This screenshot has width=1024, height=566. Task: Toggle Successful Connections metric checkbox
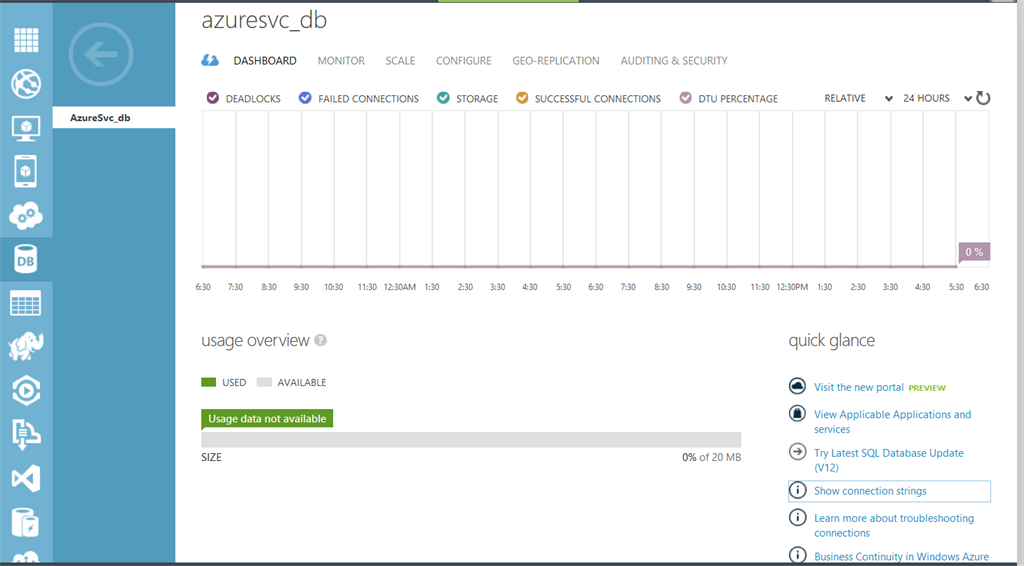tap(522, 98)
